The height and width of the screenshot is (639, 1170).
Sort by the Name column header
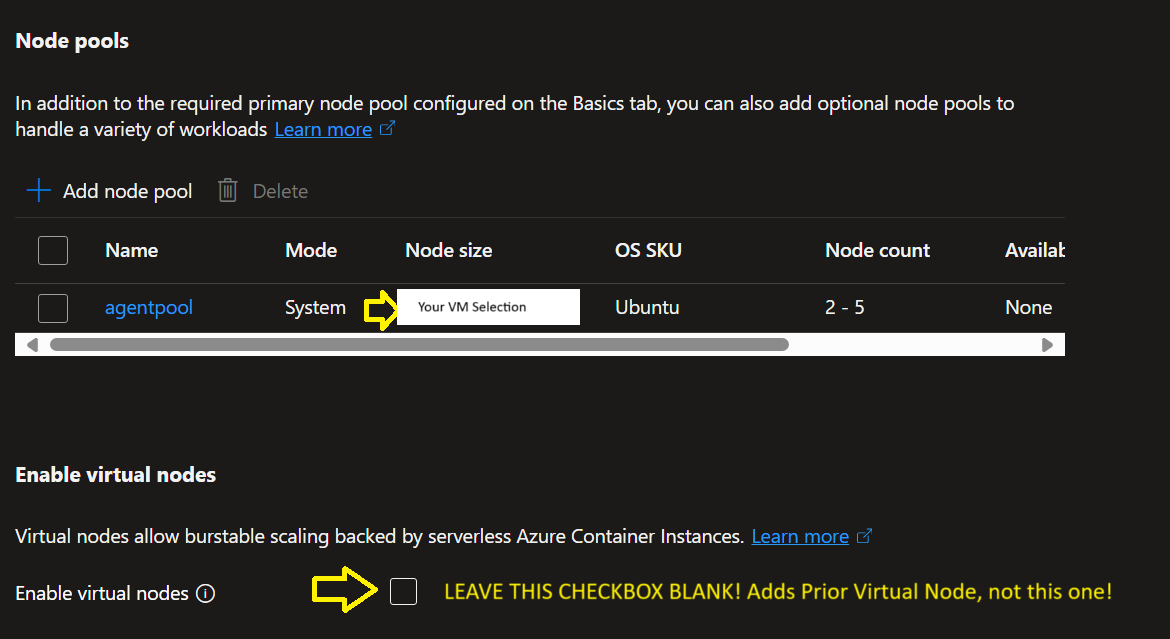[x=131, y=250]
